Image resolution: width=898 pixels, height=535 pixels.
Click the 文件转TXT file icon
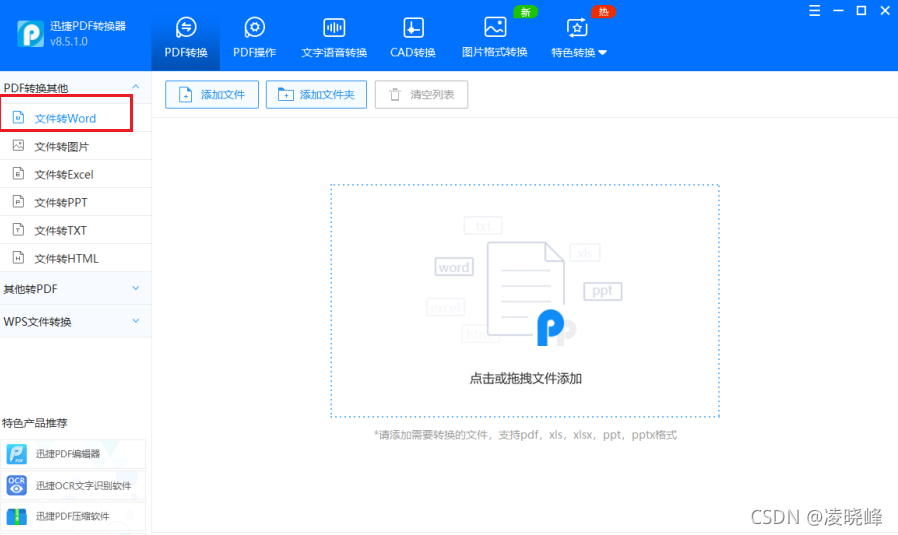click(18, 230)
